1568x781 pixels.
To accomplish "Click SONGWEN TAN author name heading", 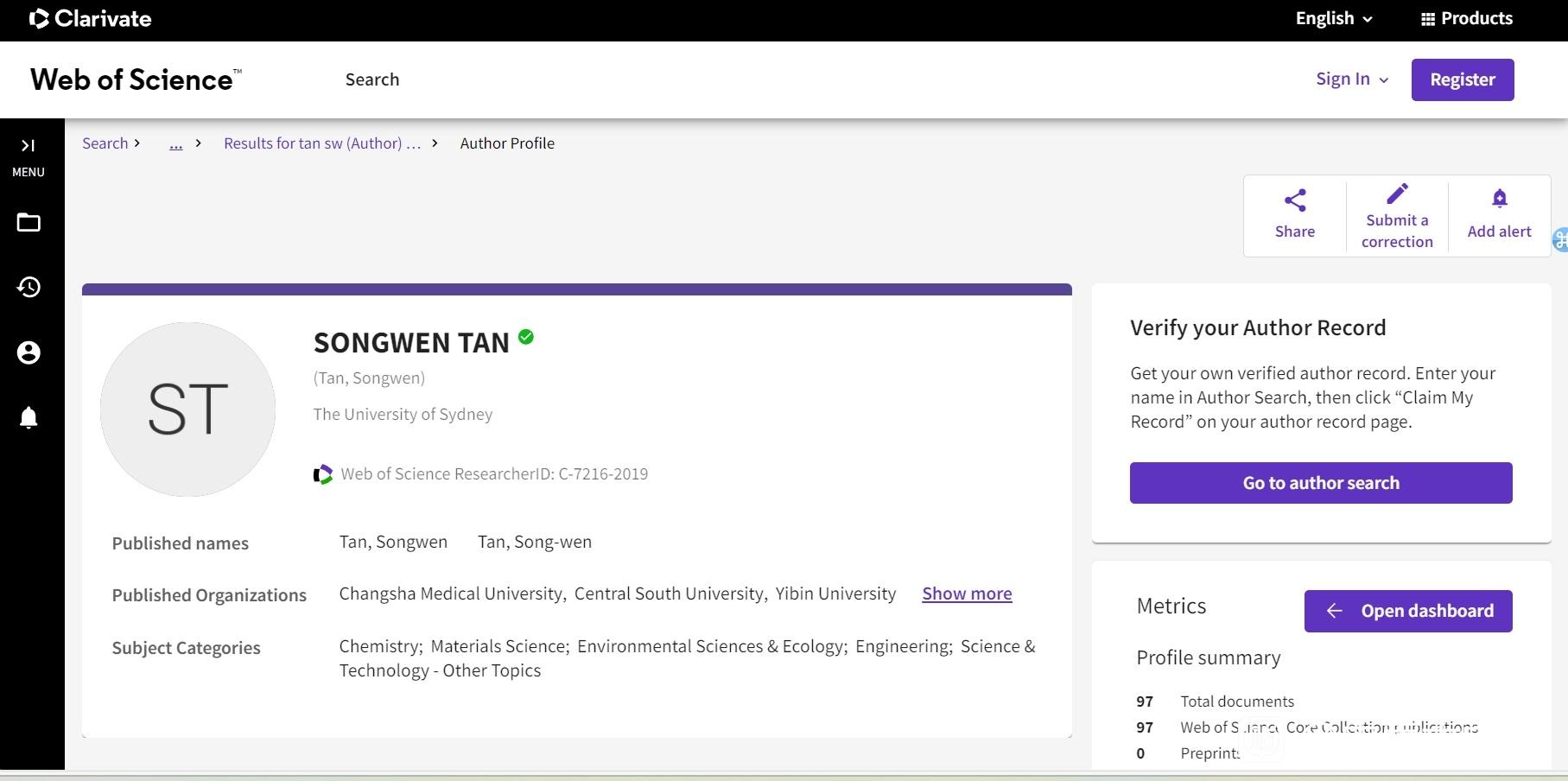I will point(411,343).
